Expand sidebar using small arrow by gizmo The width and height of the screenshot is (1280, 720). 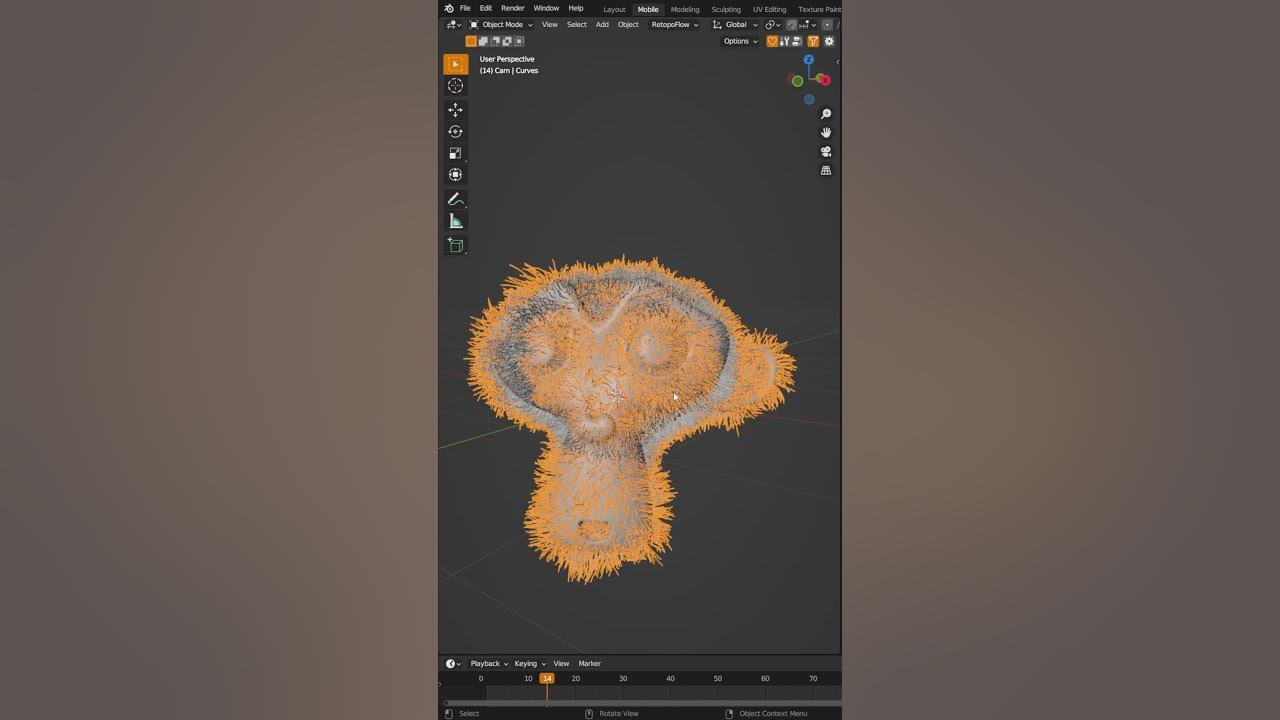tap(837, 62)
